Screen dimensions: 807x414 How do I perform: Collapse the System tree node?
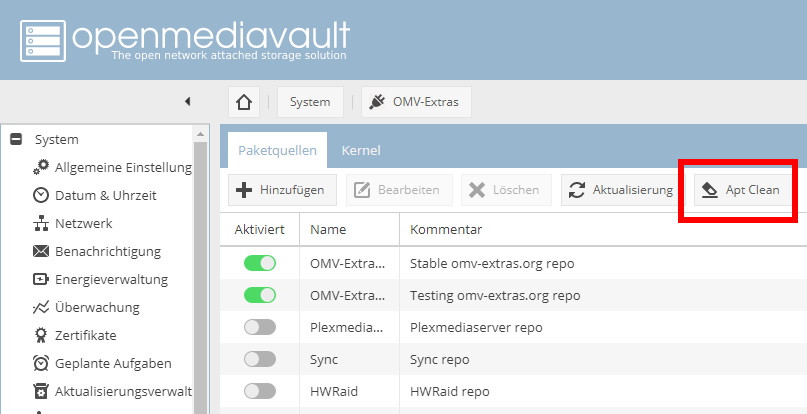(x=16, y=139)
